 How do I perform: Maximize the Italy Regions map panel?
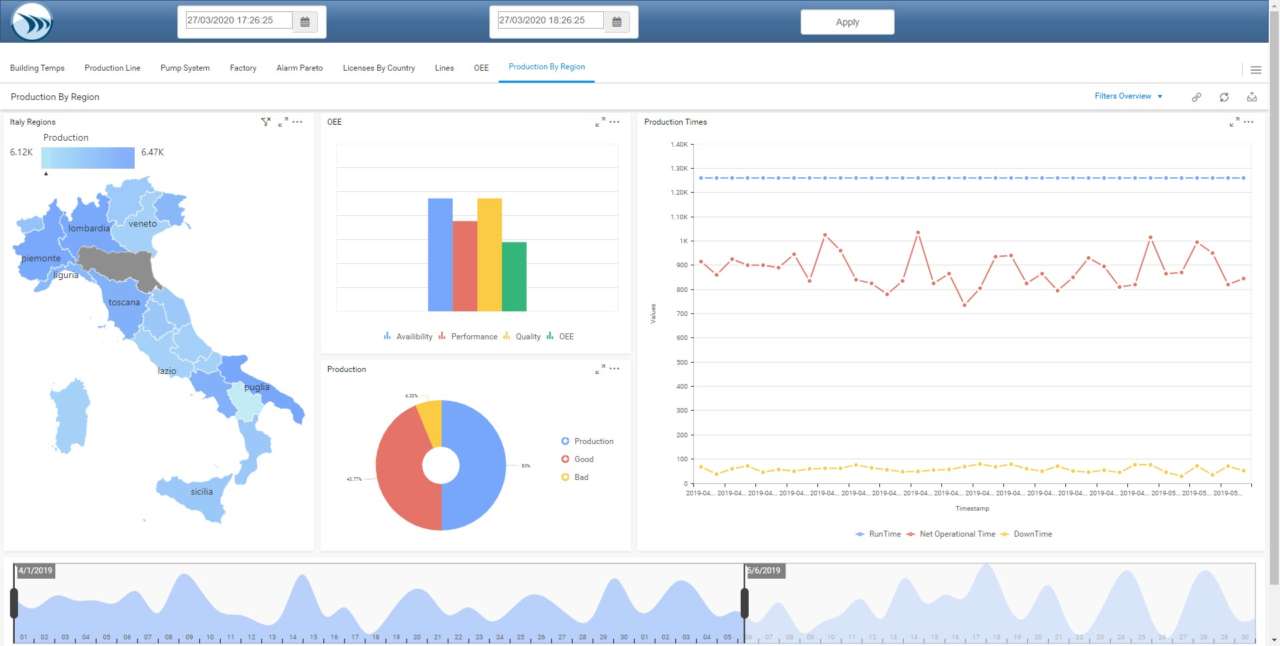click(x=283, y=122)
